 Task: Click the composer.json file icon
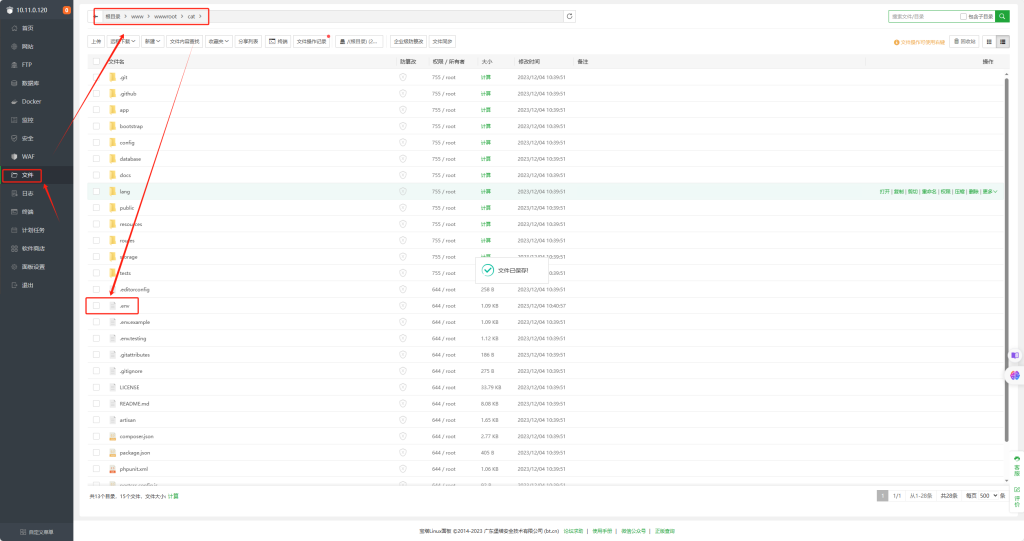click(112, 436)
